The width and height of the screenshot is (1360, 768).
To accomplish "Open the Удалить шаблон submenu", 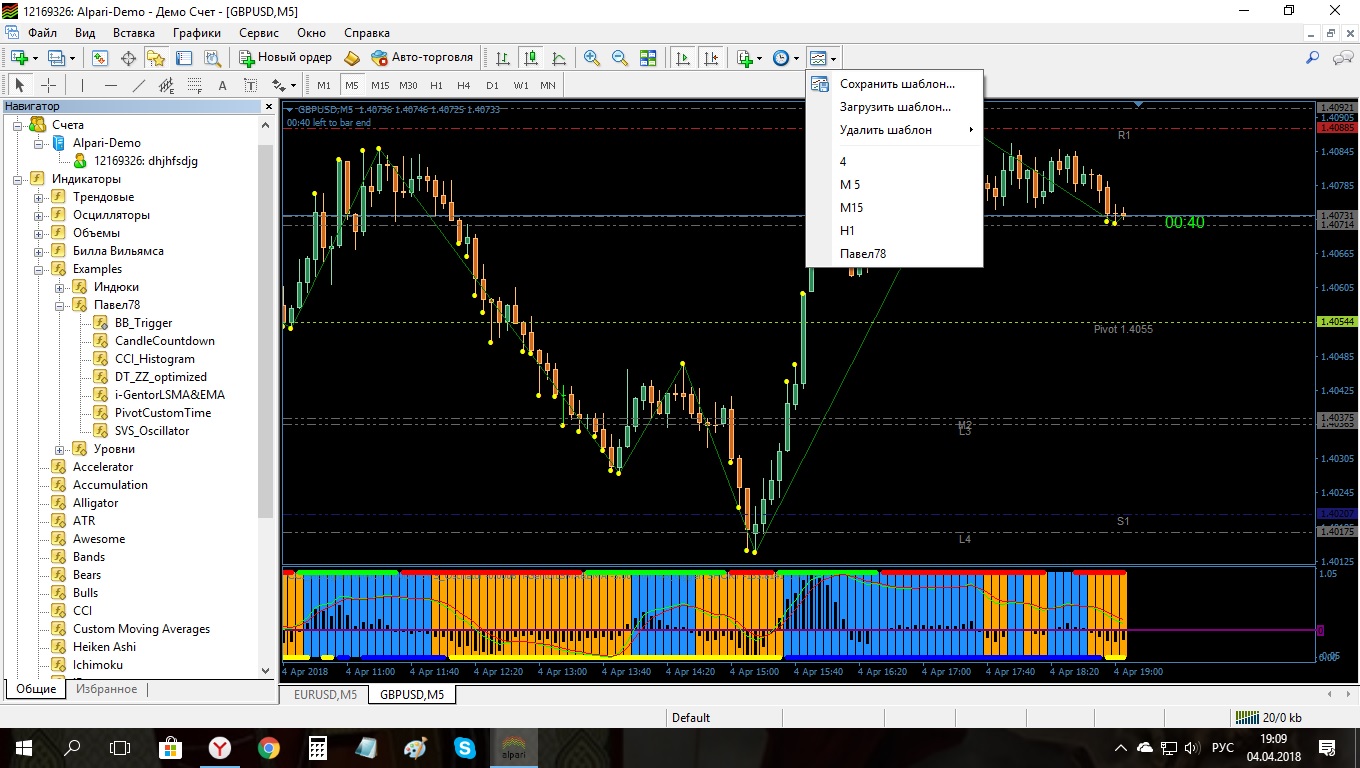I will [x=895, y=130].
